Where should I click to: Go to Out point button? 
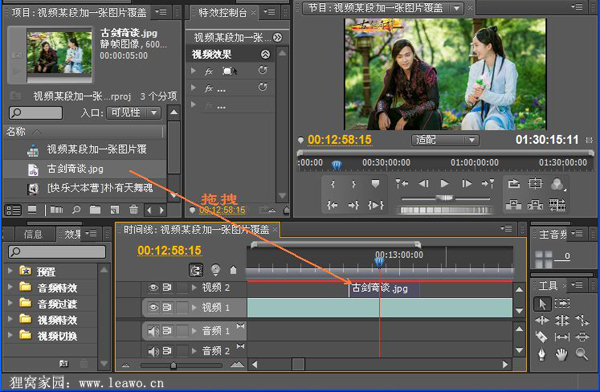(353, 206)
